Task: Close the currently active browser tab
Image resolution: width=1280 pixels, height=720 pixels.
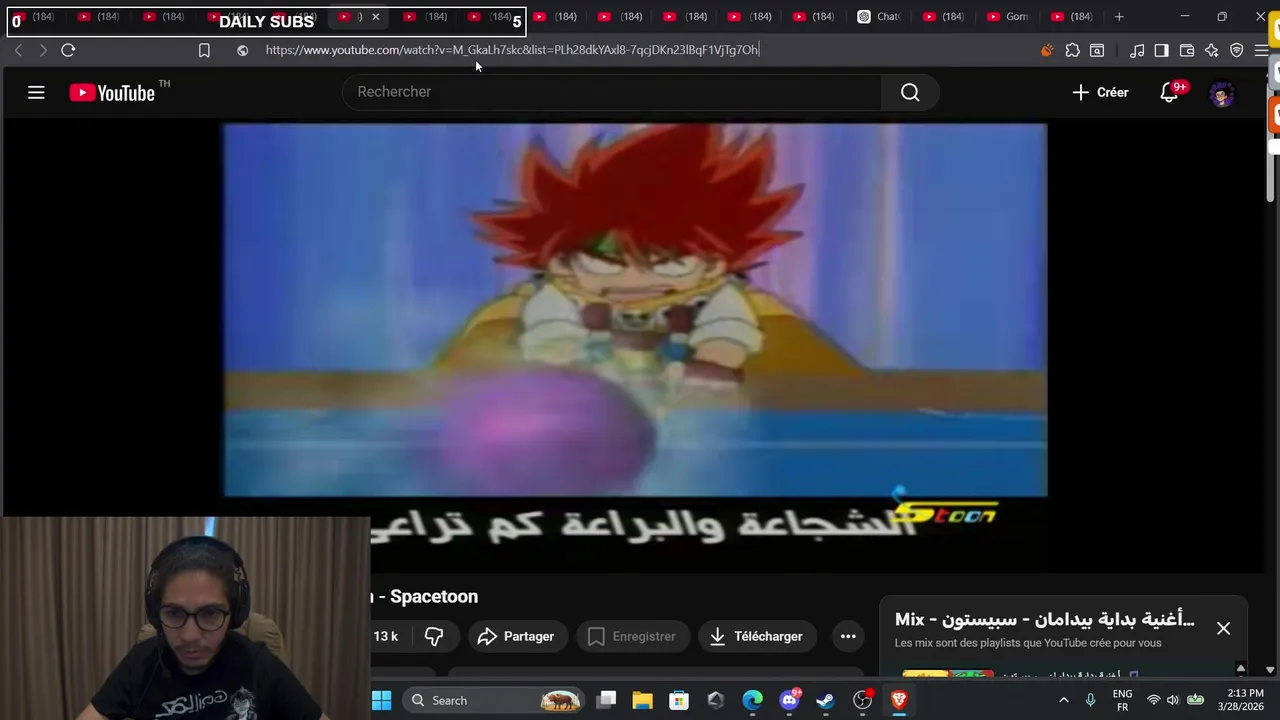Action: click(x=376, y=16)
